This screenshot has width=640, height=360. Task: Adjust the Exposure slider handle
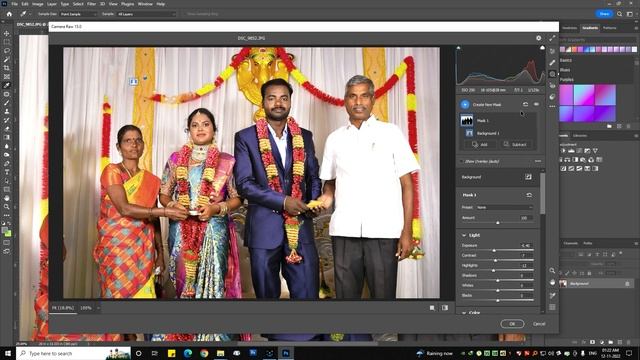pyautogui.click(x=494, y=250)
